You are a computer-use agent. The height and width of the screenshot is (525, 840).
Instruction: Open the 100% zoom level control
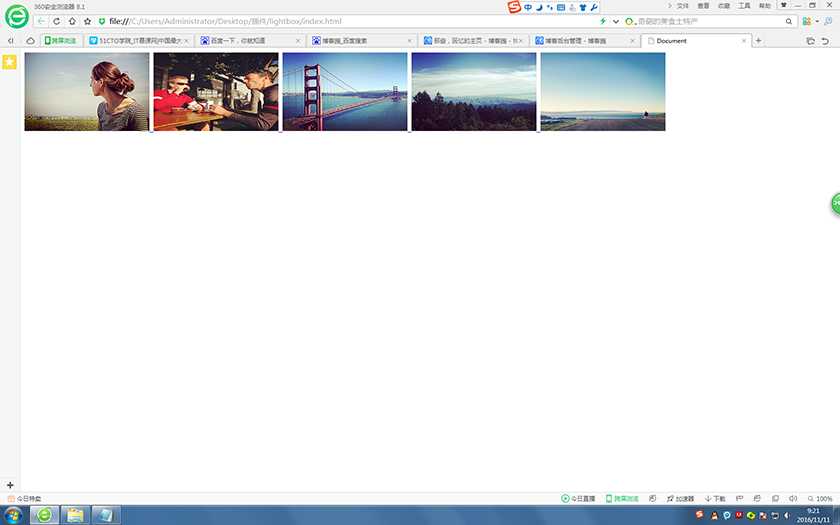(820, 498)
